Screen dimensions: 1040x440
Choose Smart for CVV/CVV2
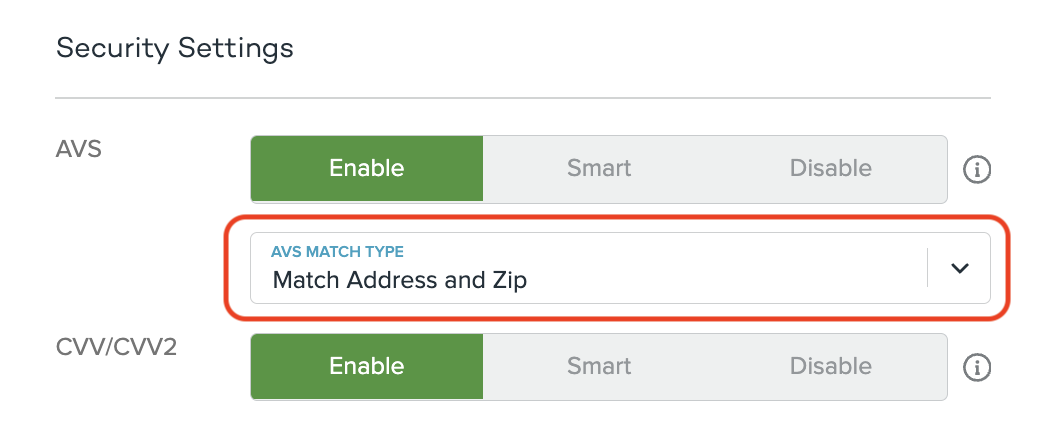(x=599, y=367)
